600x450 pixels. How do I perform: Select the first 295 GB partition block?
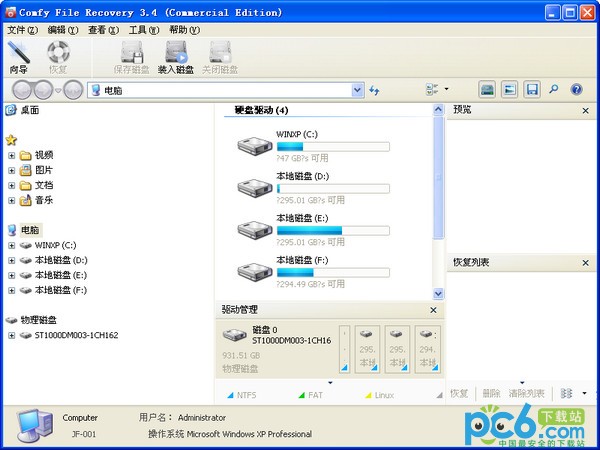(367, 349)
